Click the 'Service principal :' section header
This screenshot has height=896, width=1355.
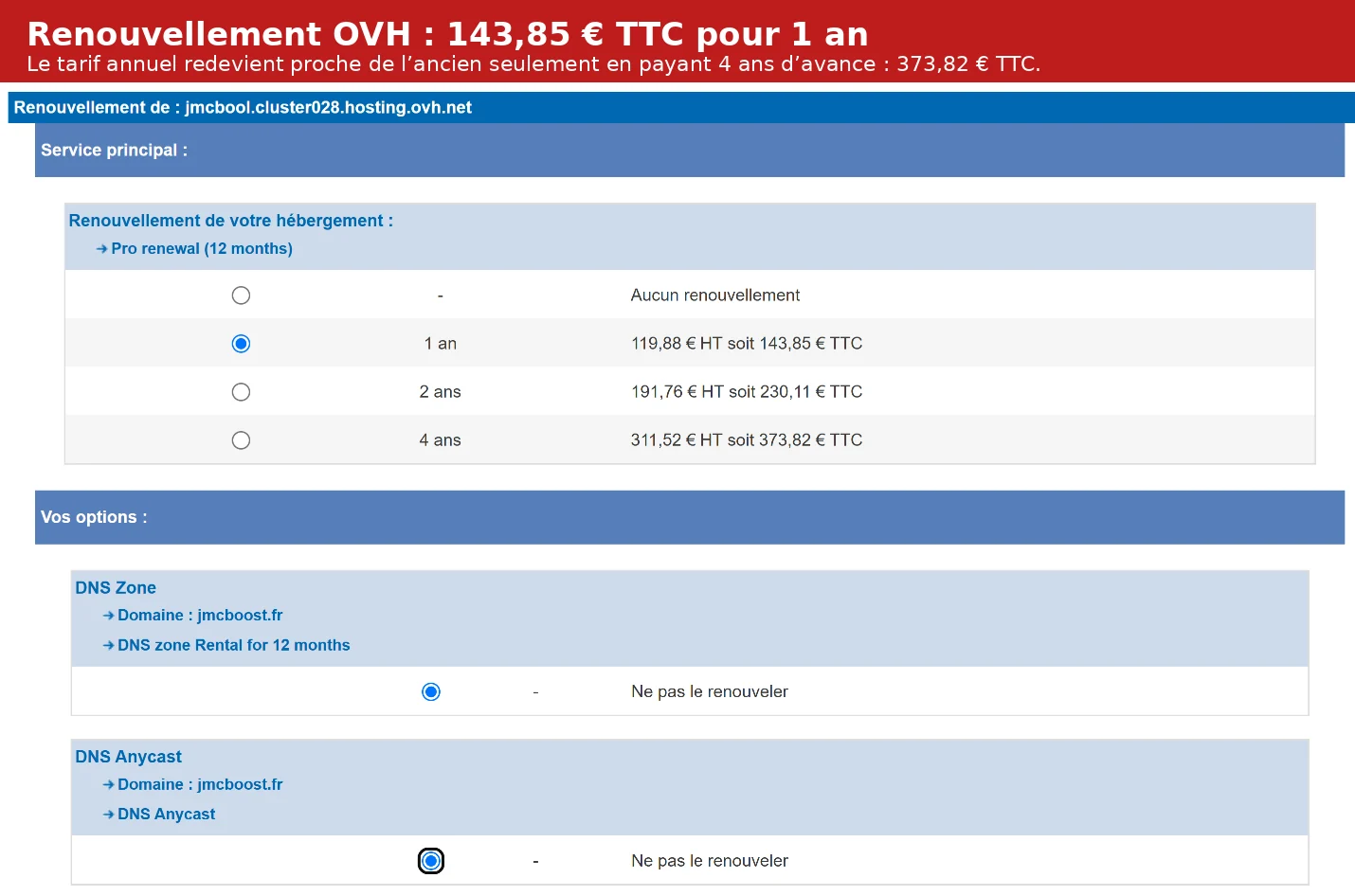[x=690, y=151]
